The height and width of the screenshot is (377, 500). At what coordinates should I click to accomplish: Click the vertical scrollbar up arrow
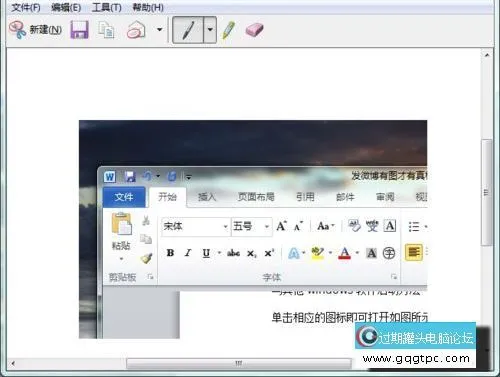pos(487,55)
